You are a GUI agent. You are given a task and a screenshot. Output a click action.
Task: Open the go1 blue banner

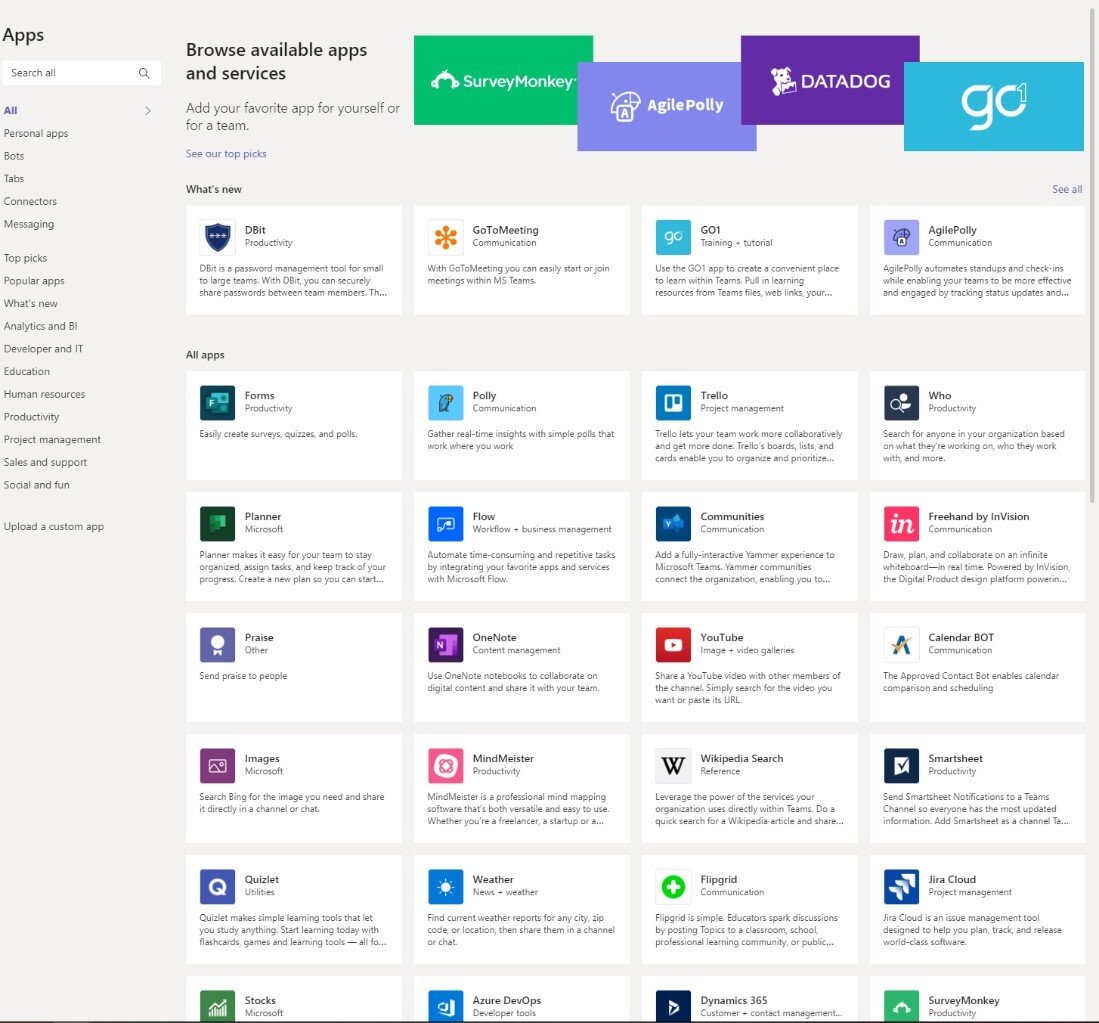point(994,107)
